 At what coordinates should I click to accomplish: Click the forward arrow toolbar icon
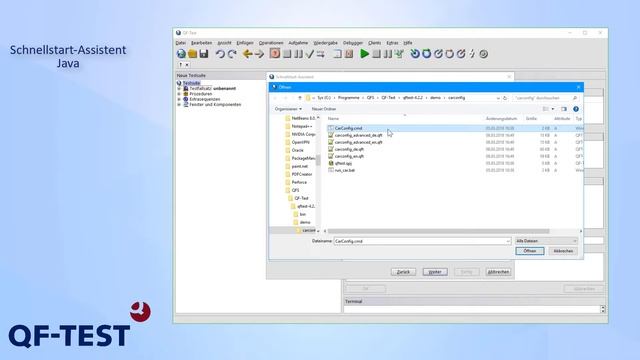click(x=259, y=53)
